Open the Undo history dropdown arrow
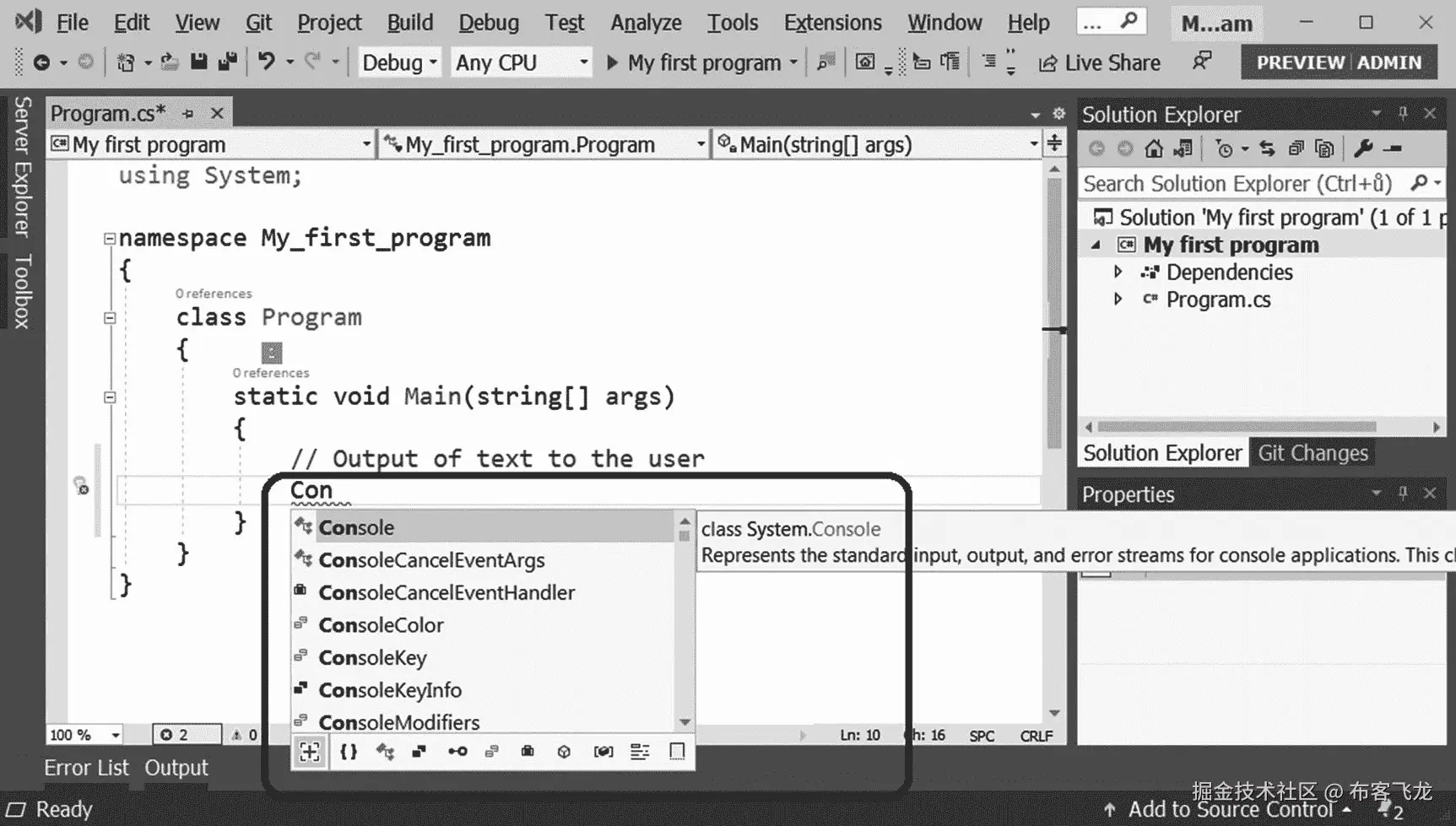This screenshot has height=826, width=1456. [290, 62]
